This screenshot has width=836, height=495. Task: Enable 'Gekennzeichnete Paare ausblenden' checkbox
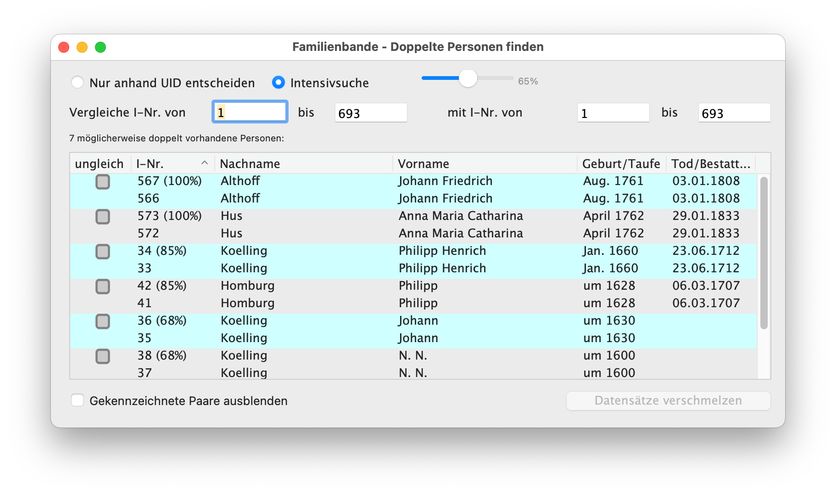click(78, 401)
